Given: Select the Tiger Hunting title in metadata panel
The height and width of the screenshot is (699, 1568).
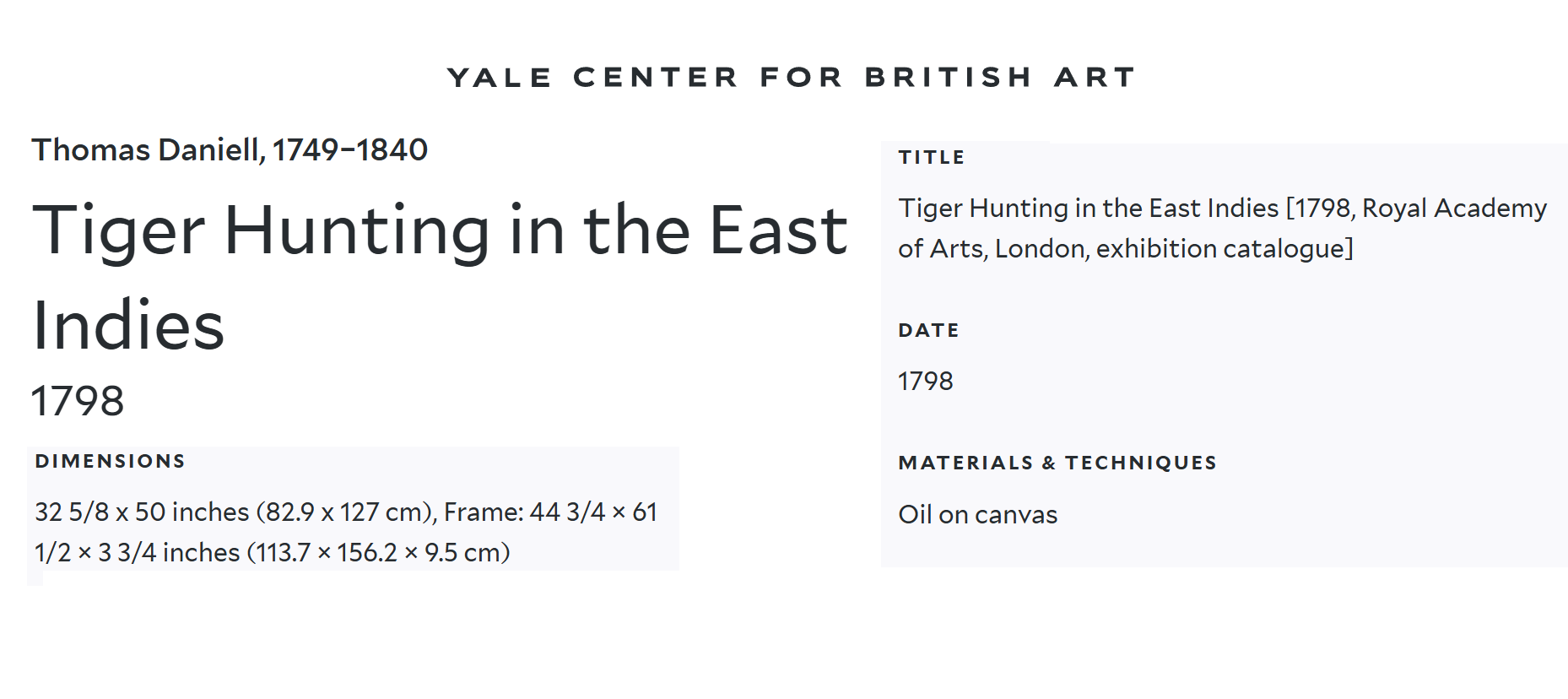Looking at the screenshot, I should pyautogui.click(x=1088, y=209).
